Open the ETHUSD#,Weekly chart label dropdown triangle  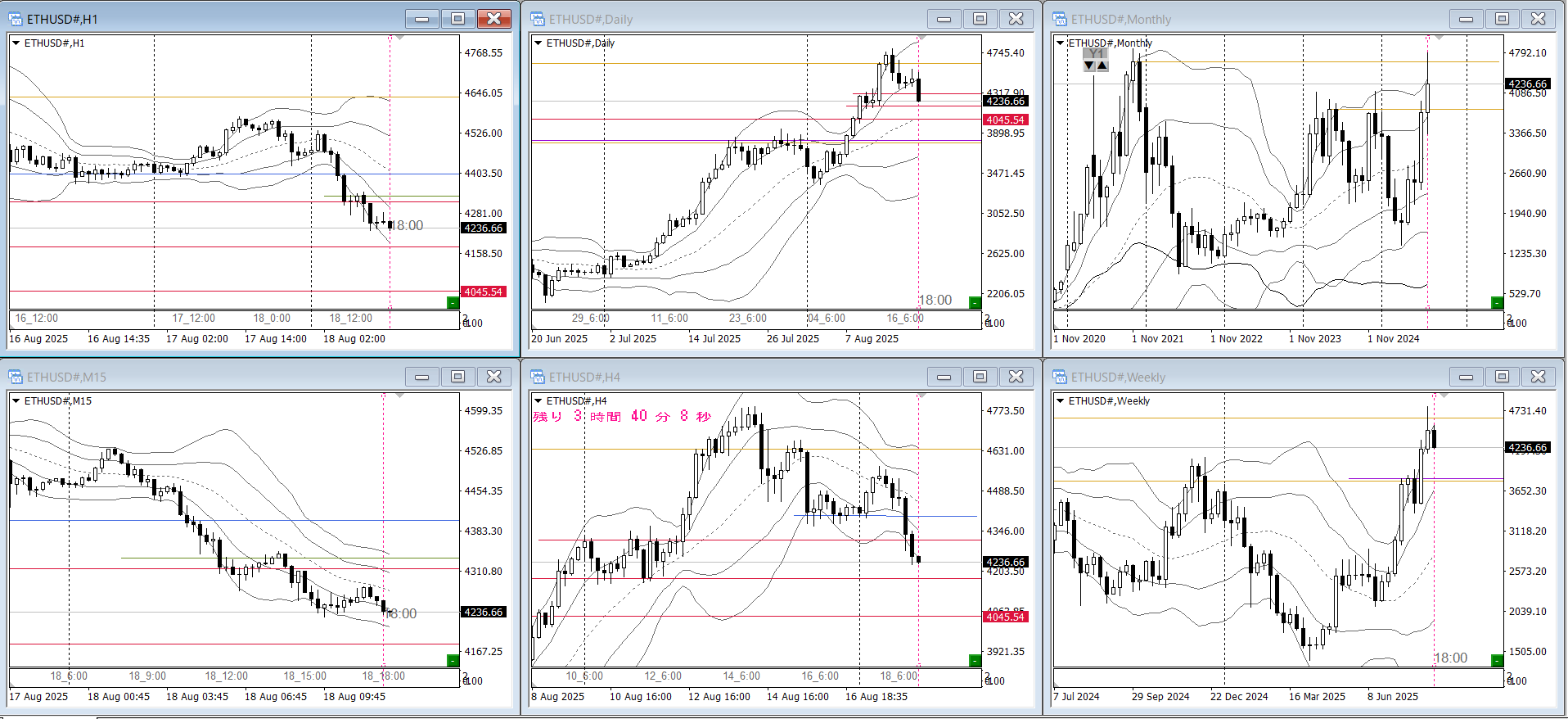(x=1060, y=401)
